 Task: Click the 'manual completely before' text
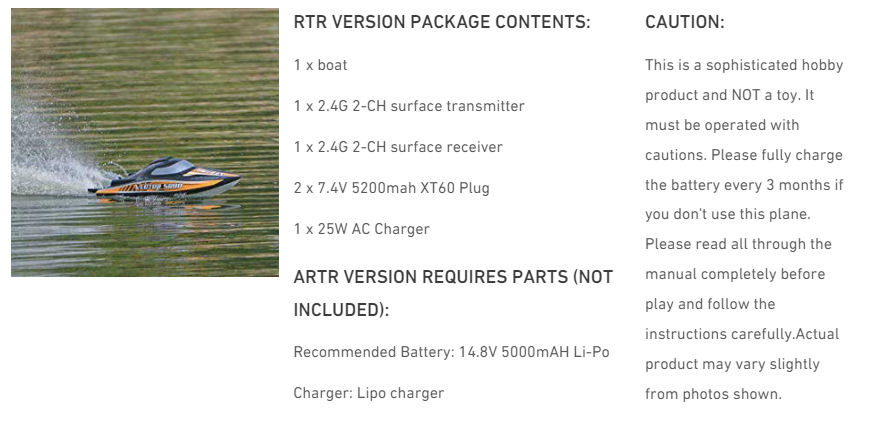735,274
